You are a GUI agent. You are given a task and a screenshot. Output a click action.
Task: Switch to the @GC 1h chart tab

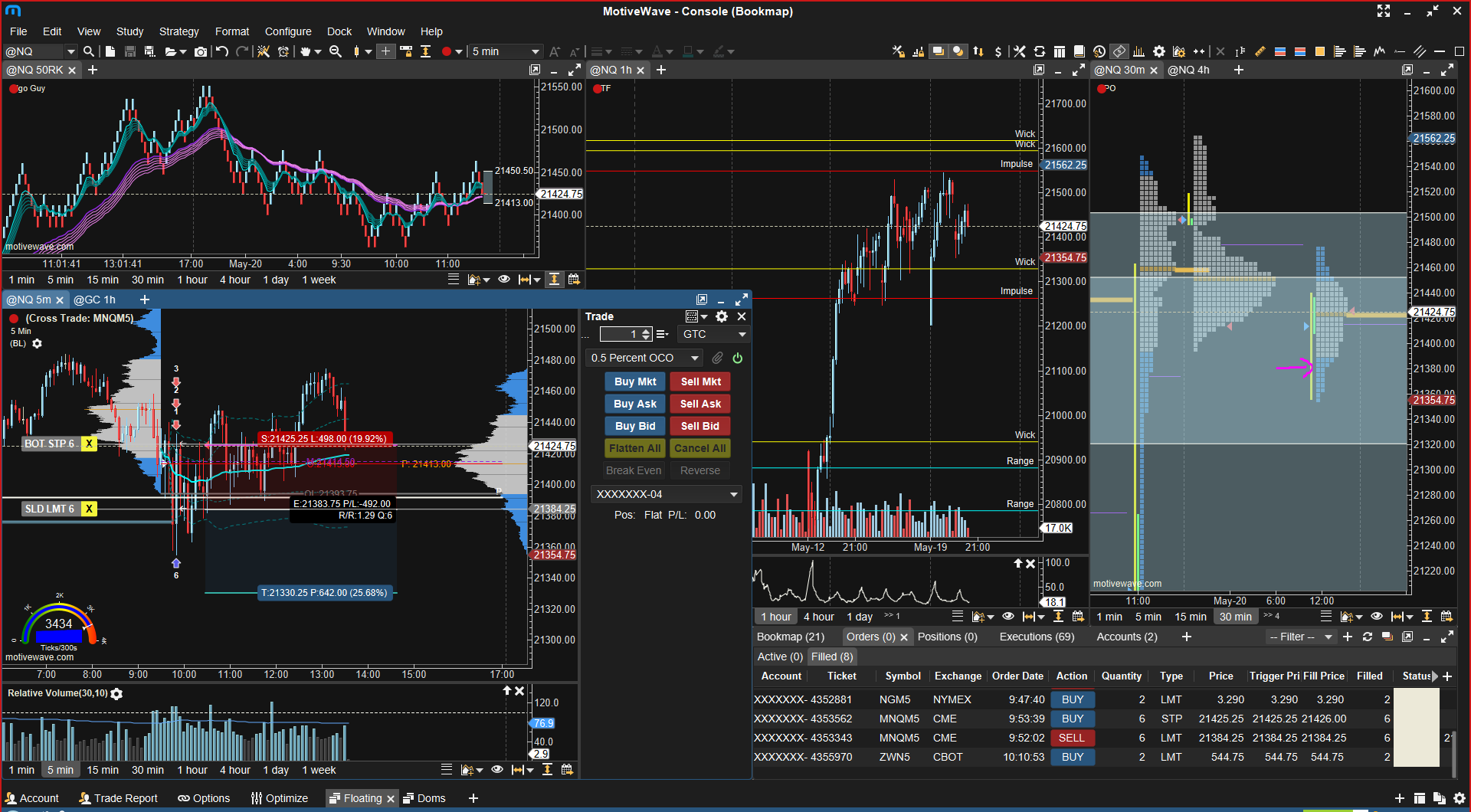94,300
